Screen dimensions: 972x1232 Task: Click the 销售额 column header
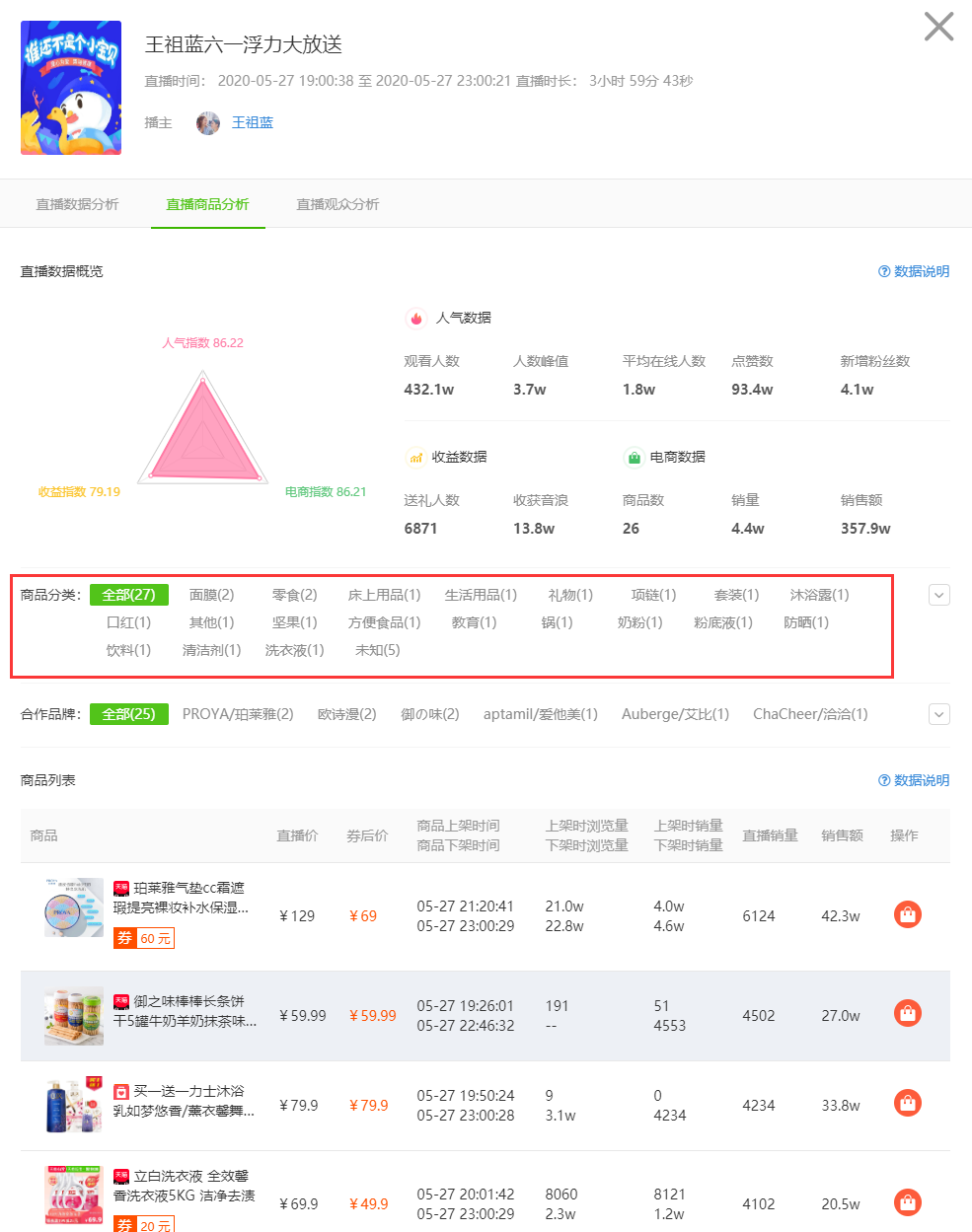(x=842, y=835)
